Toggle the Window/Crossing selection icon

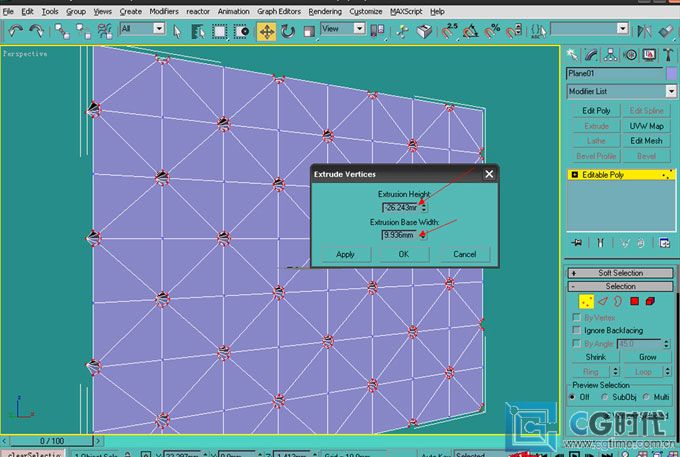(x=241, y=31)
